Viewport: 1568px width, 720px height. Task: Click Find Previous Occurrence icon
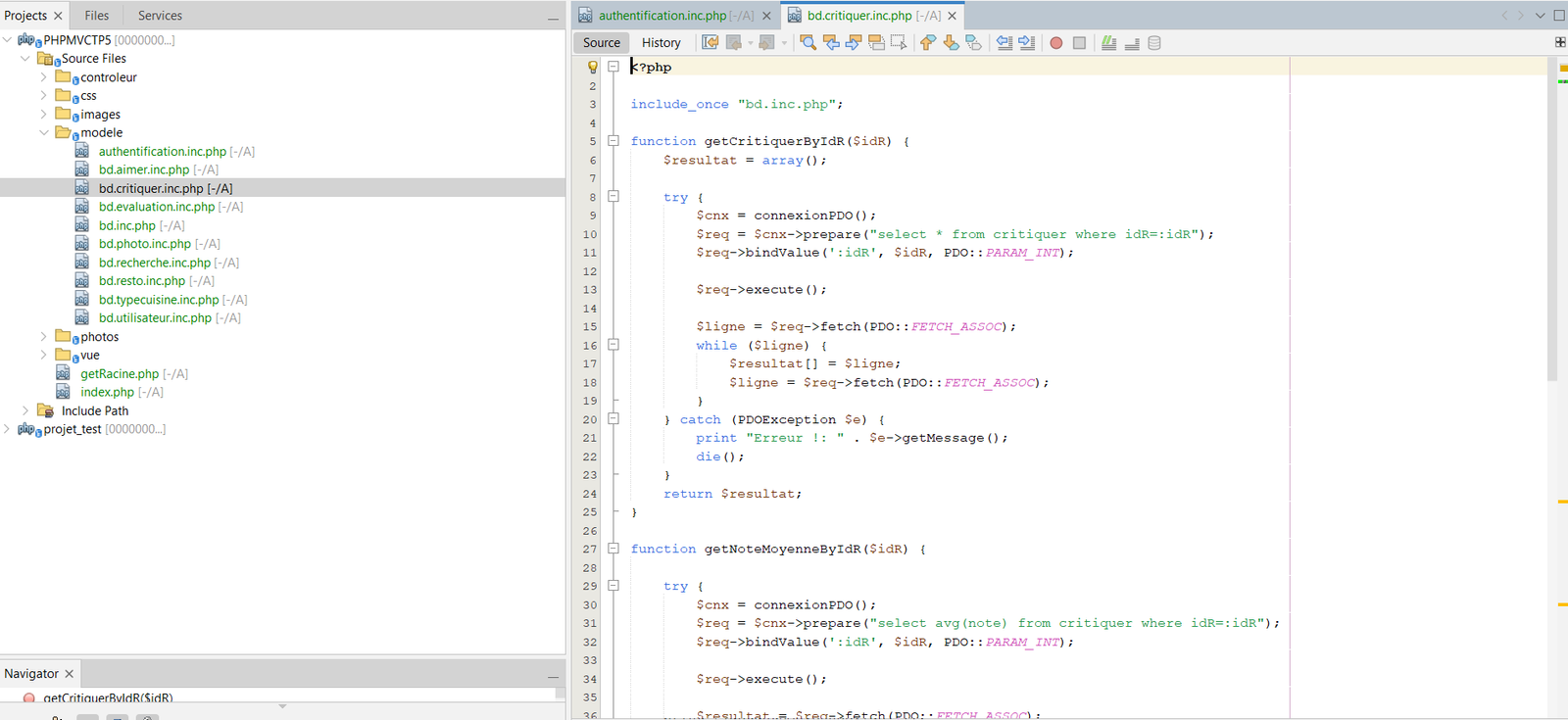831,42
